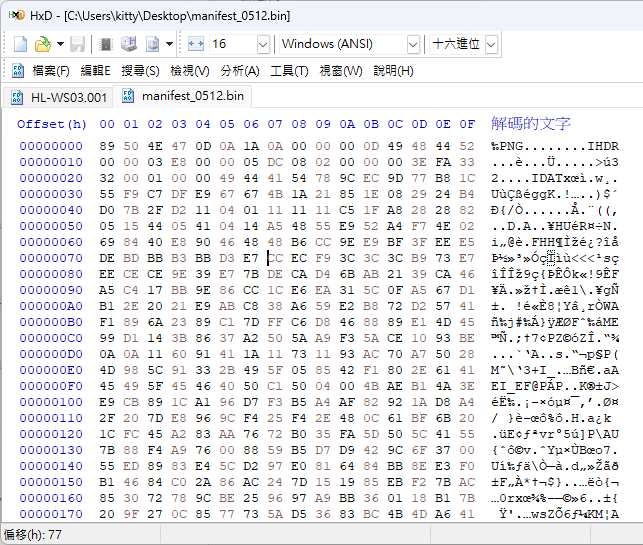Viewport: 643px width, 545px height.
Task: Click the 0F column header
Action: click(x=467, y=124)
